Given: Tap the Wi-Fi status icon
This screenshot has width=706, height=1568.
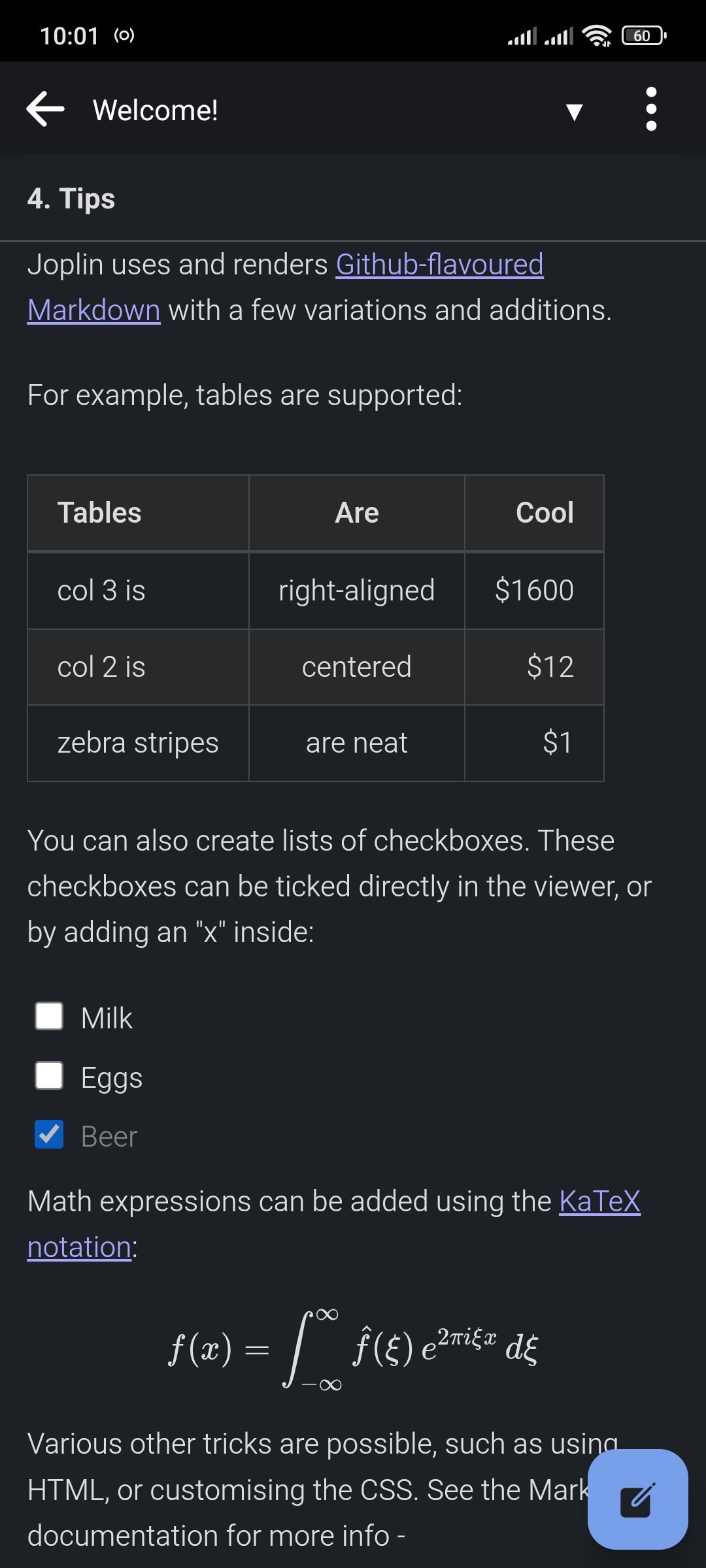Looking at the screenshot, I should pos(596,36).
